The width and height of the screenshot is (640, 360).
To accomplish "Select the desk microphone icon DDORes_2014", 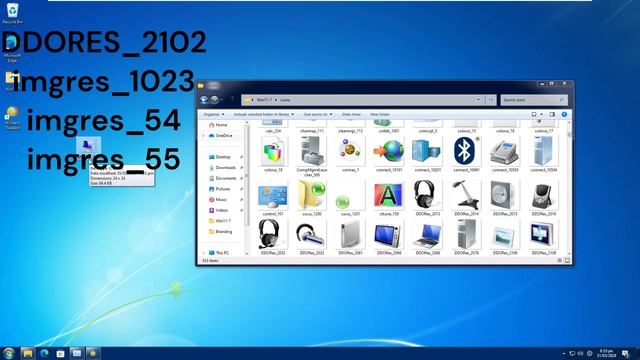I will (466, 198).
